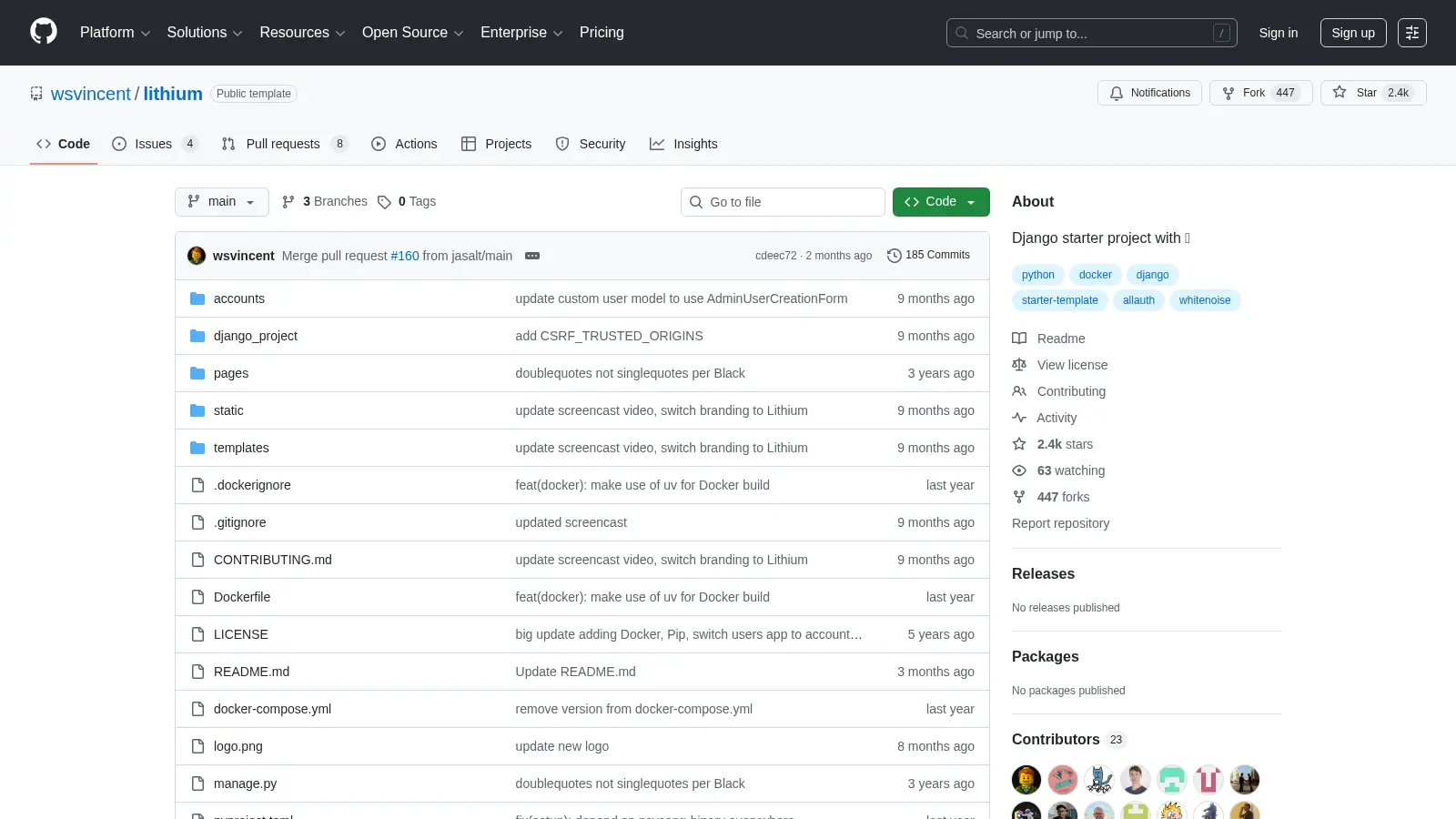This screenshot has width=1456, height=819.
Task: Expand the Platform menu
Action: tap(115, 33)
